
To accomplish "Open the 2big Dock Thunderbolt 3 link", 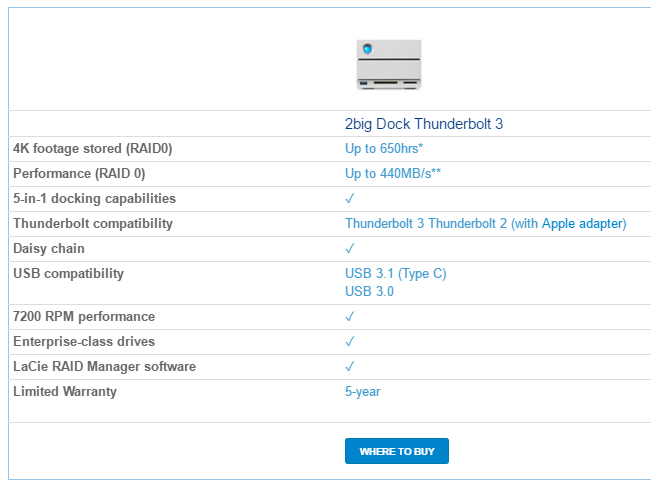I will coord(423,124).
